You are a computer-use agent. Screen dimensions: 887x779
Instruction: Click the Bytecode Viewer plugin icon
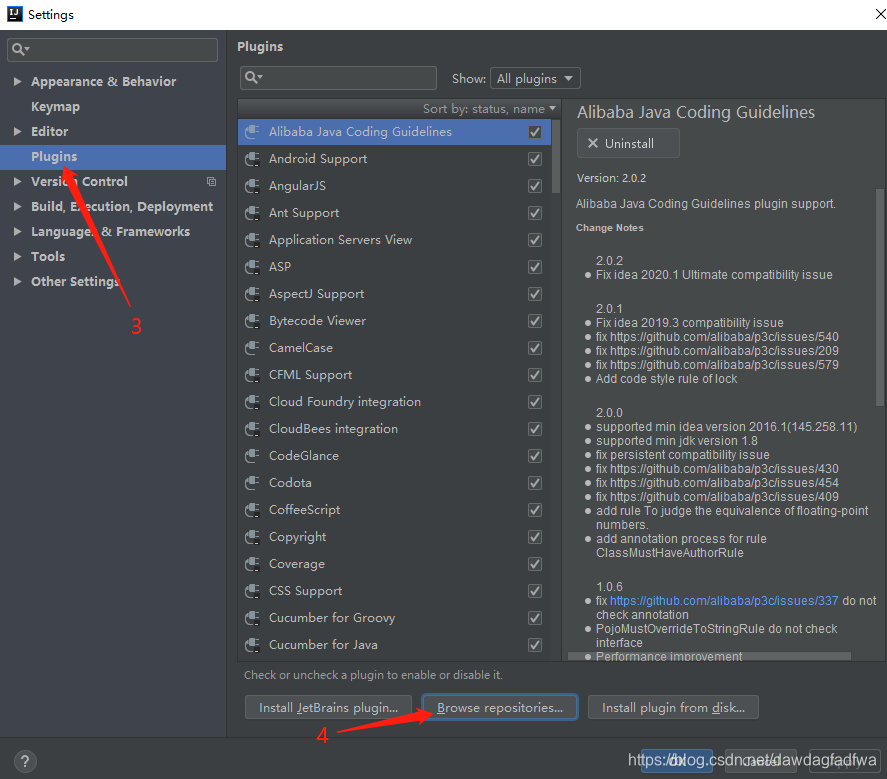point(252,321)
